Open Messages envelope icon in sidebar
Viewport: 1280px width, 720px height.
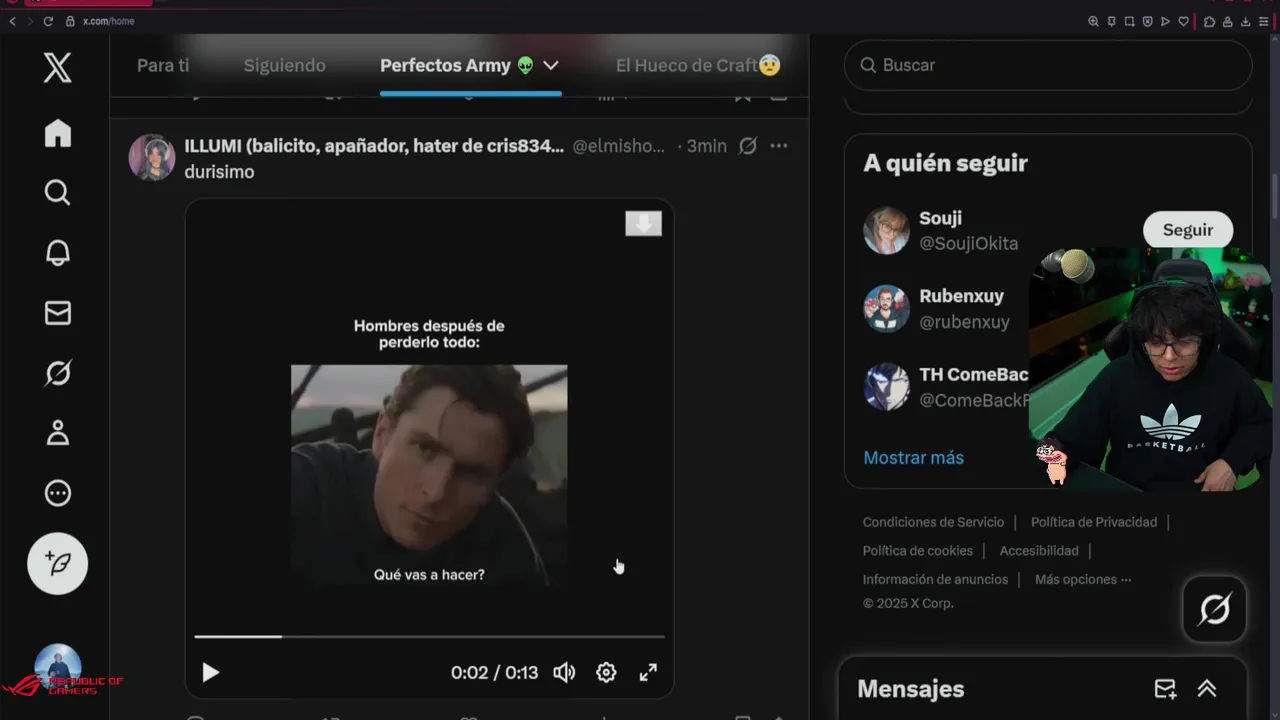click(58, 313)
